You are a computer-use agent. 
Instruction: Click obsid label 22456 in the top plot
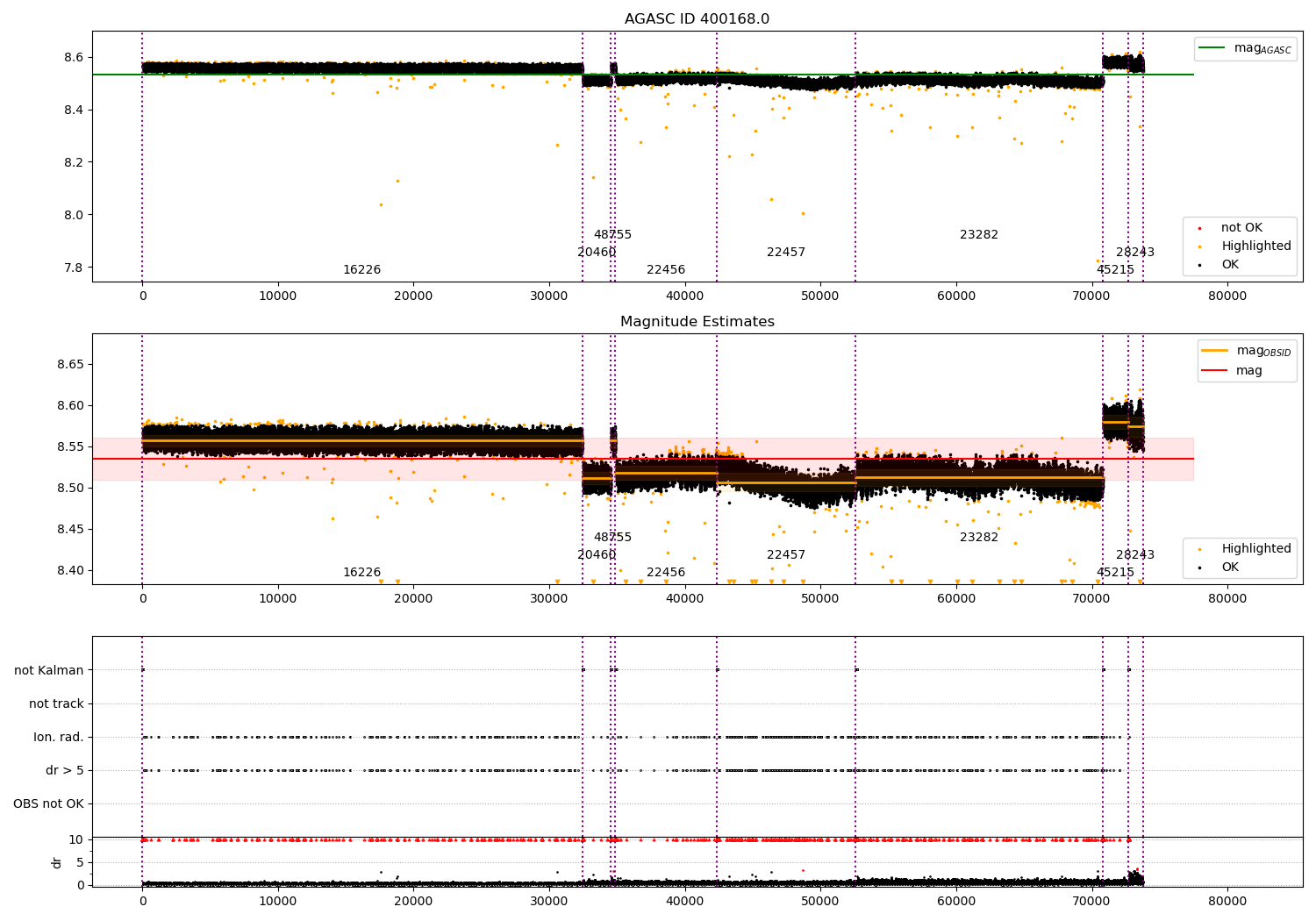coord(666,270)
